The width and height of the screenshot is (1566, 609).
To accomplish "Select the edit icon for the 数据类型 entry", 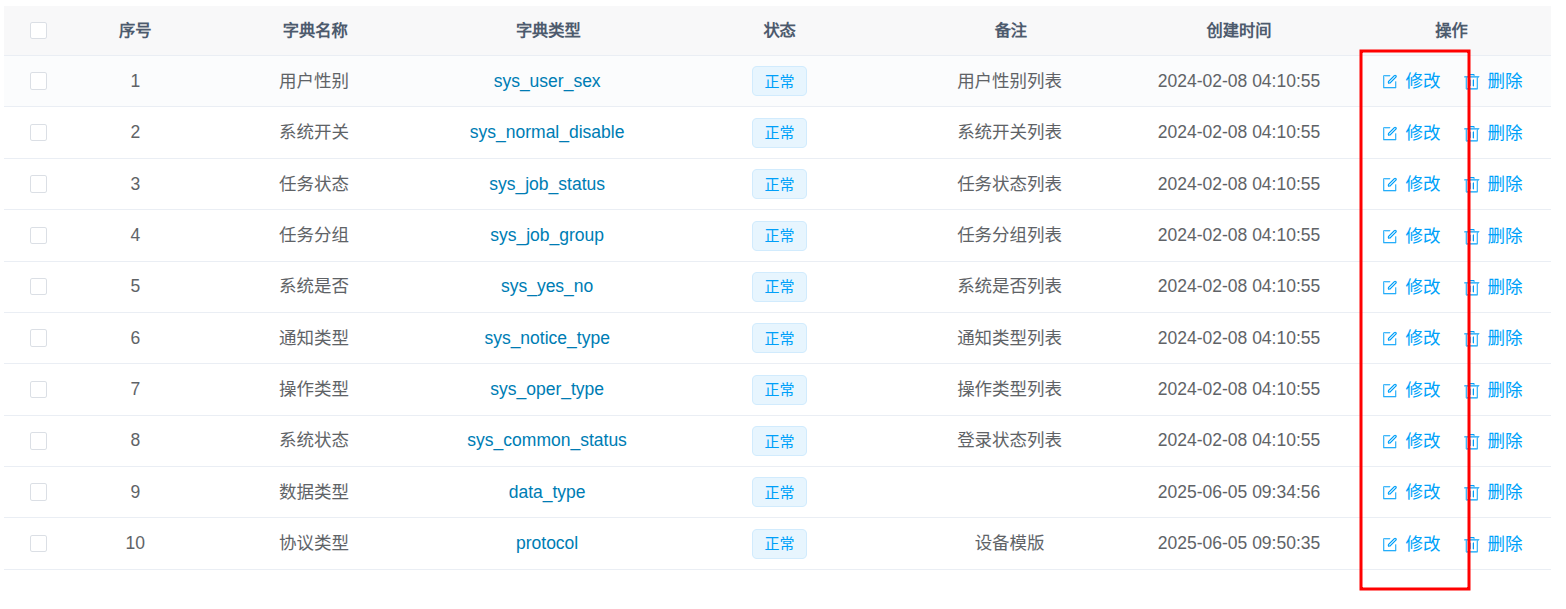I will [1389, 492].
